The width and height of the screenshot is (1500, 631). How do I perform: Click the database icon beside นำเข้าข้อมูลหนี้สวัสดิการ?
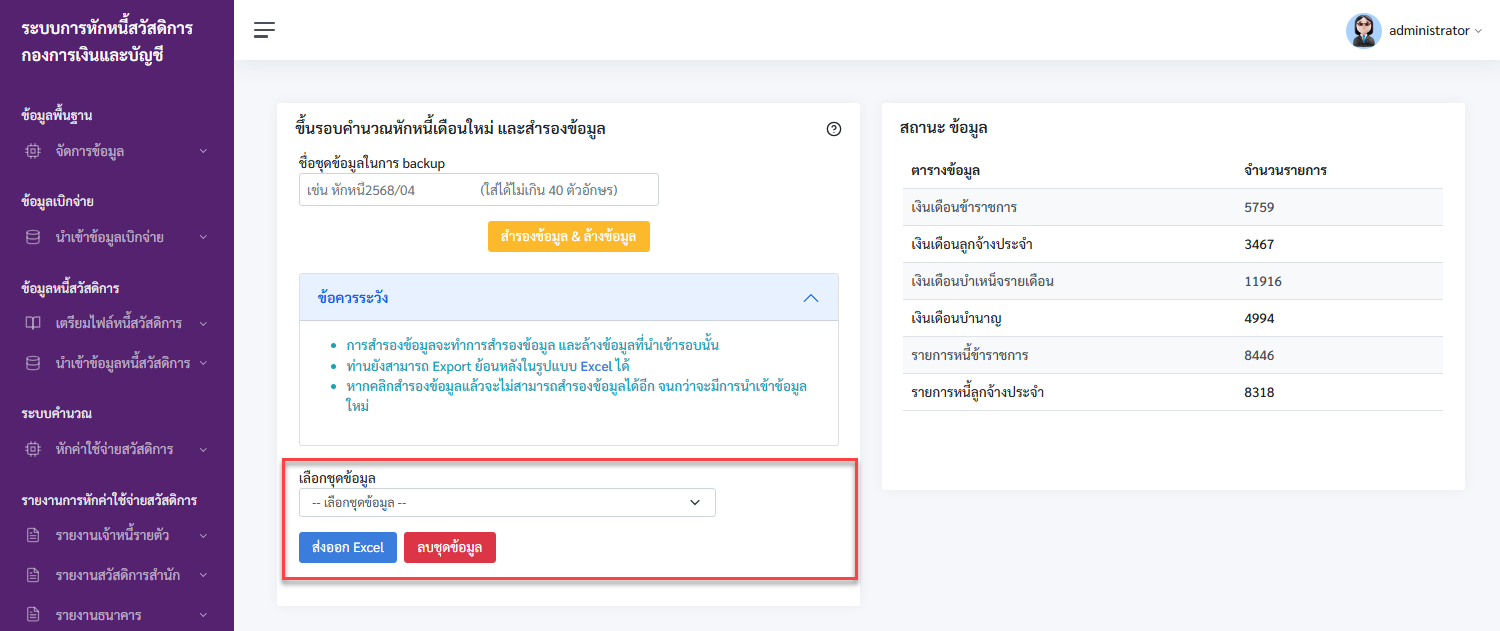33,363
